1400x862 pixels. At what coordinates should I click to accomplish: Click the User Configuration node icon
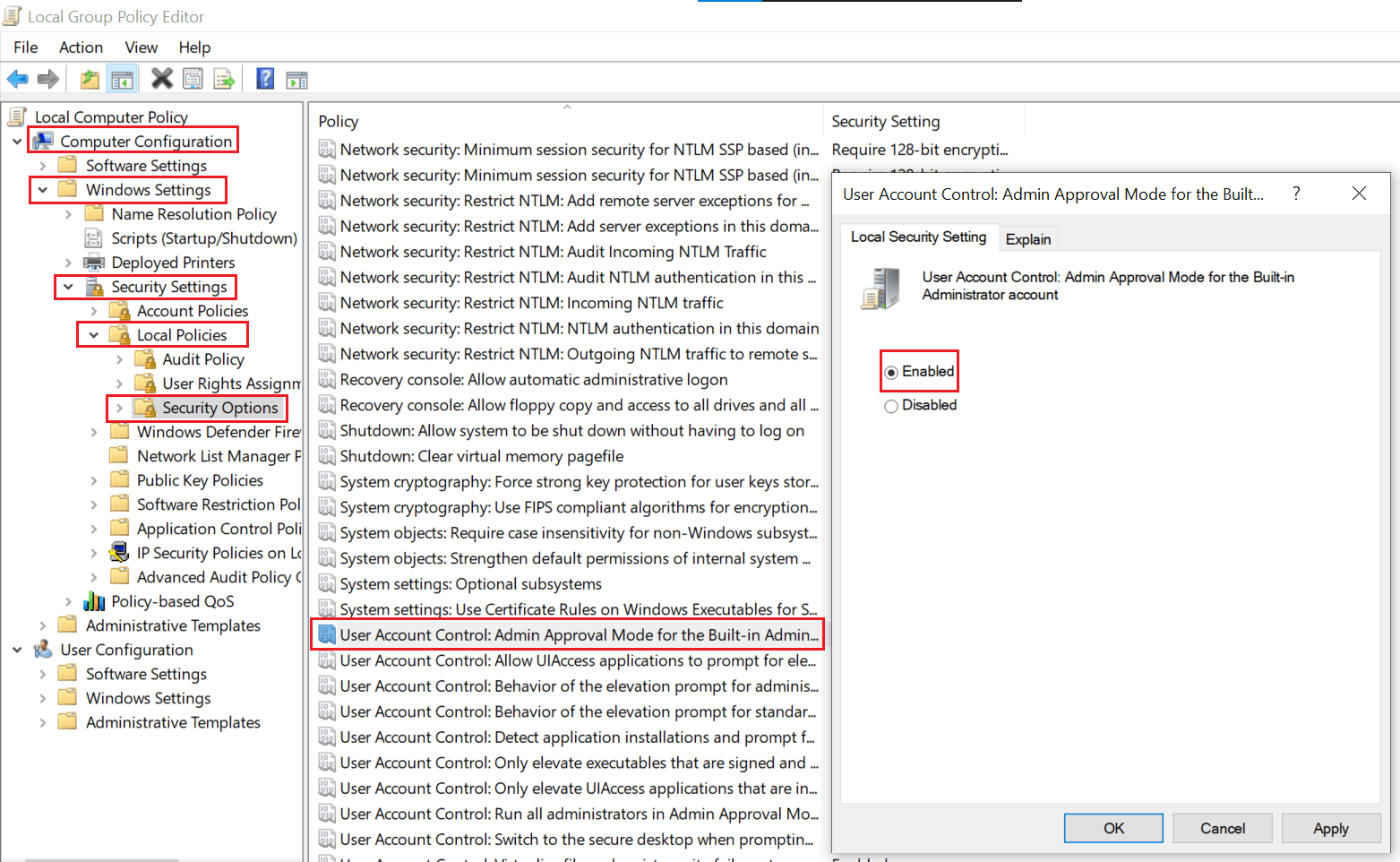point(43,650)
